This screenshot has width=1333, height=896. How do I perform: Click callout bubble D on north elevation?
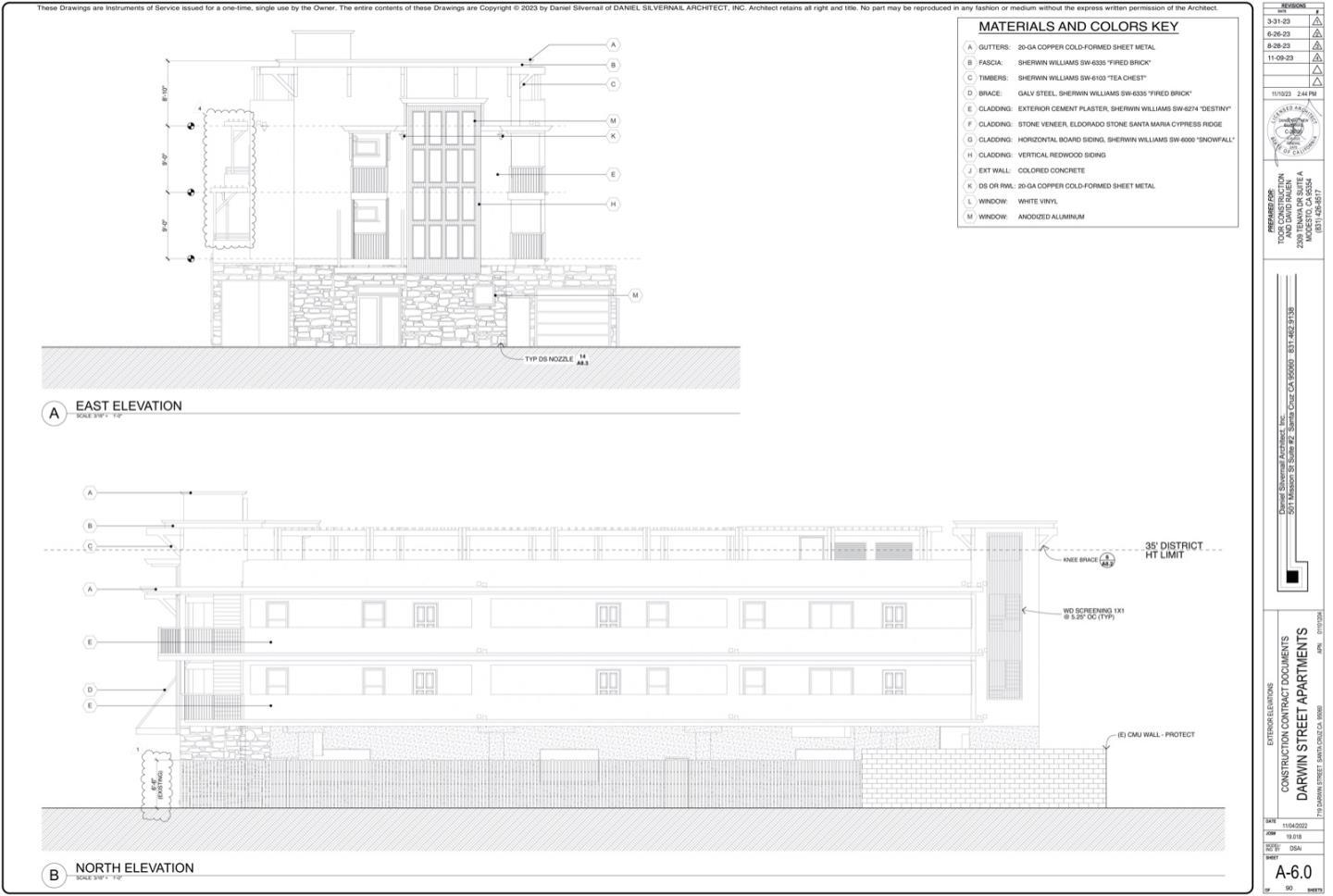[90, 690]
